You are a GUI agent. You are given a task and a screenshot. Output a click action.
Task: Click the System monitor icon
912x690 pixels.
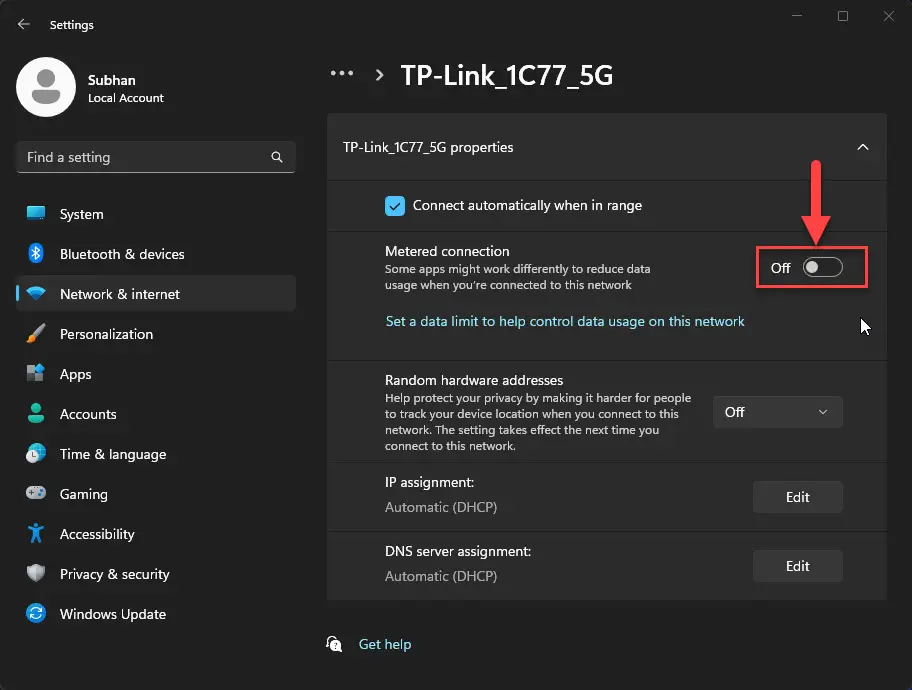click(35, 214)
